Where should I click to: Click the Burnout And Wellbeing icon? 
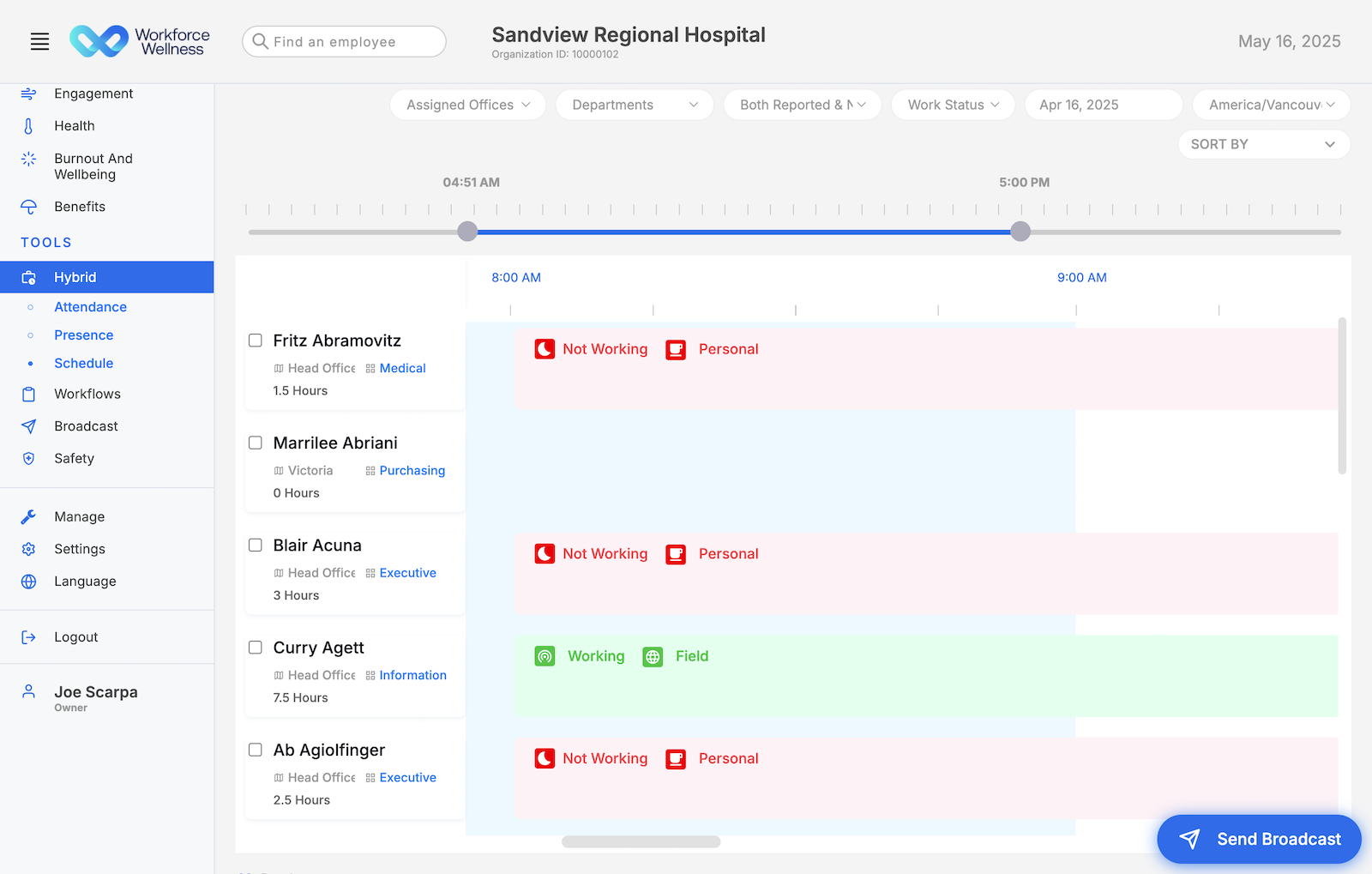(x=28, y=159)
